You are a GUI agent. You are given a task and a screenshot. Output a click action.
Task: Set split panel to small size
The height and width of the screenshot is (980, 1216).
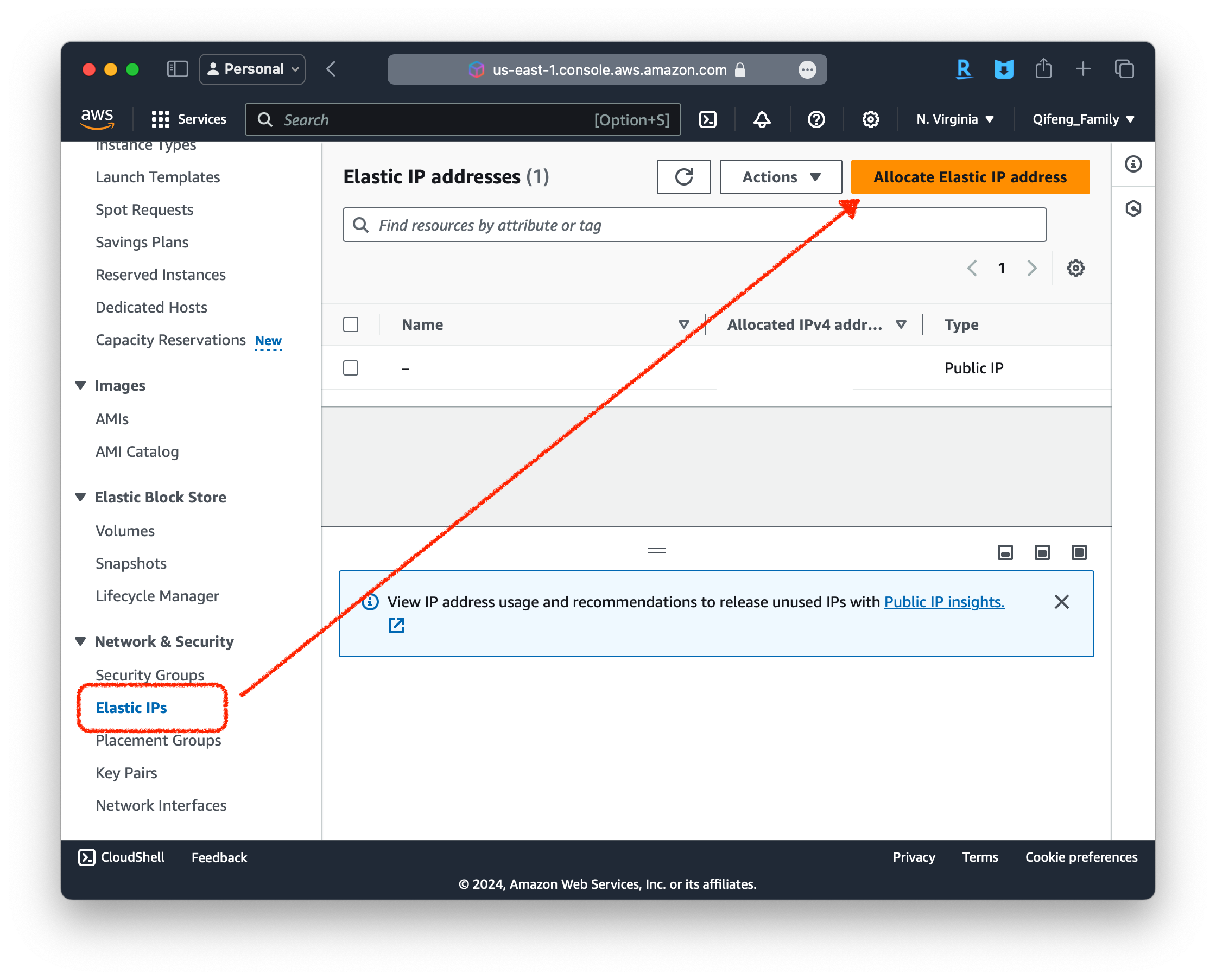coord(1005,552)
